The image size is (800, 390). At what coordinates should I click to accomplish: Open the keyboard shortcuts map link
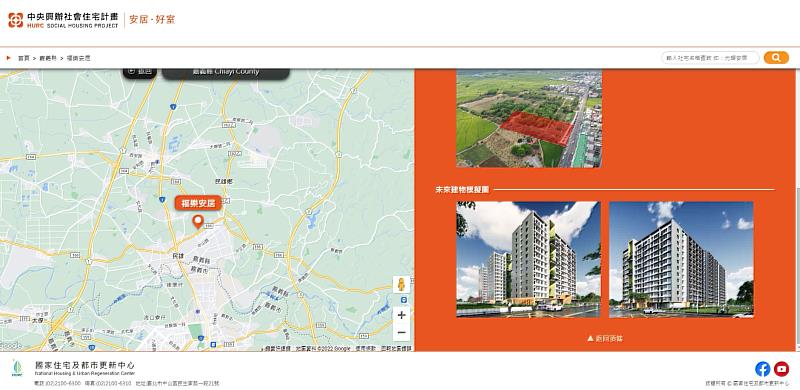(x=278, y=349)
